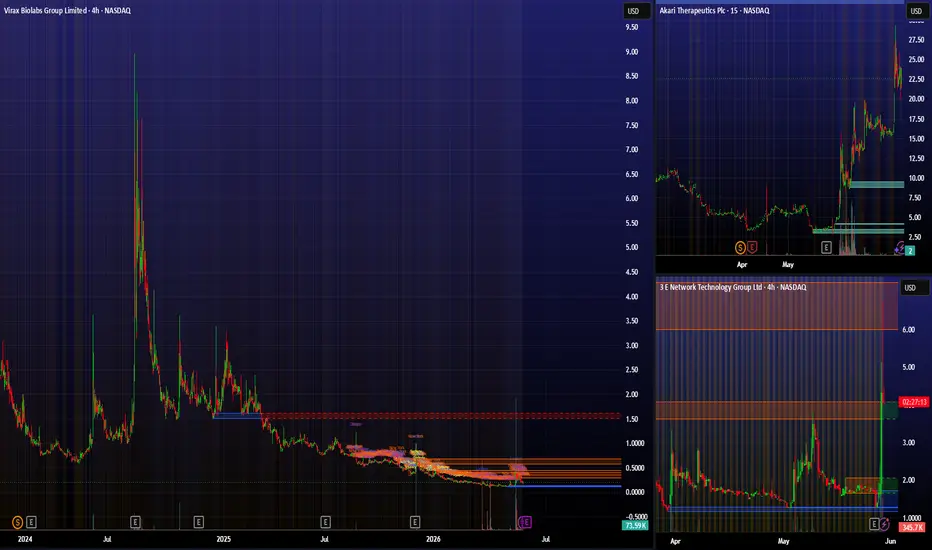Open the Virax earnings marker above Jul 2025 label
This screenshot has height=550, width=932.
325,522
